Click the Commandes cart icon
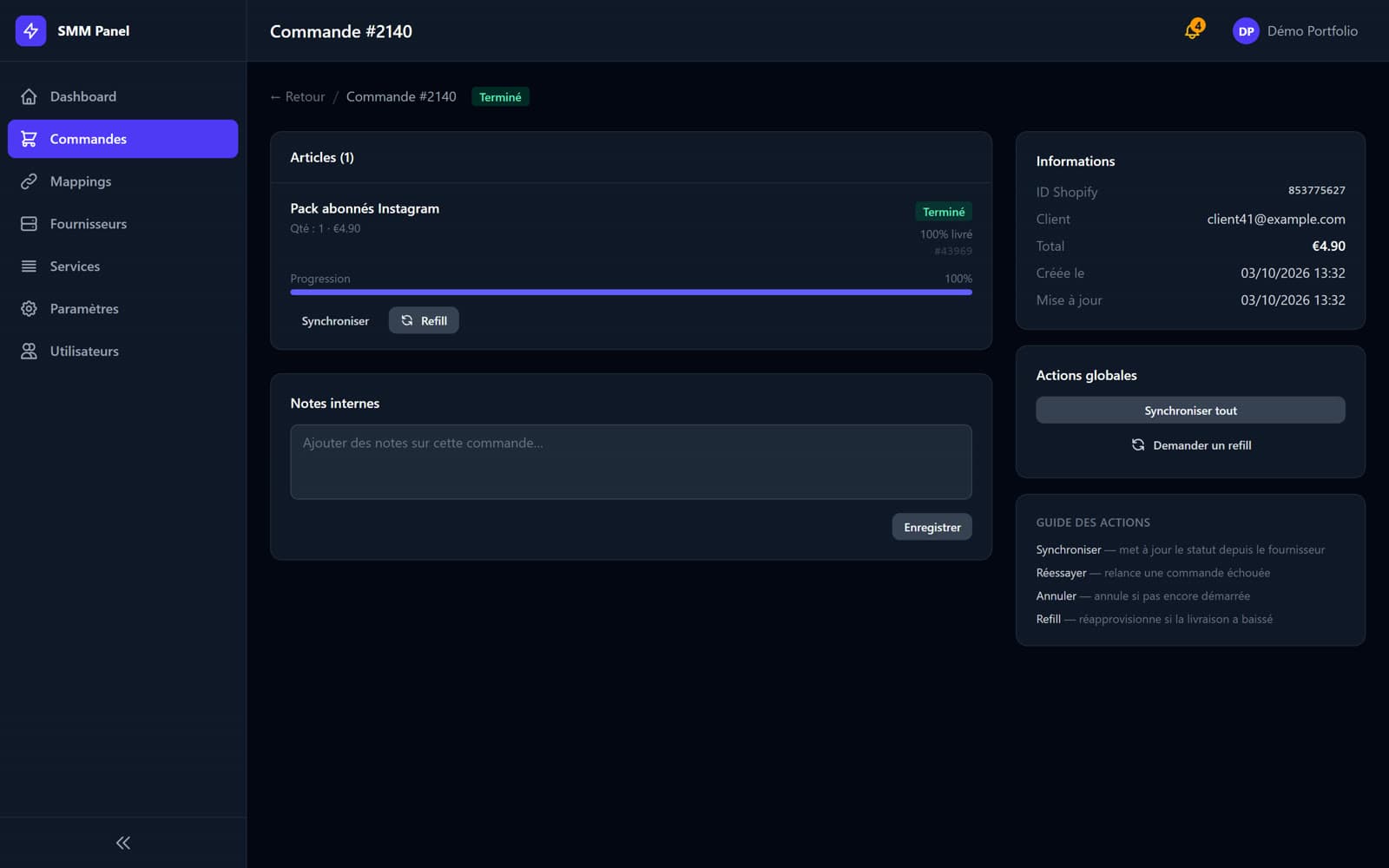Screen dimensions: 1389x868 tap(29, 139)
